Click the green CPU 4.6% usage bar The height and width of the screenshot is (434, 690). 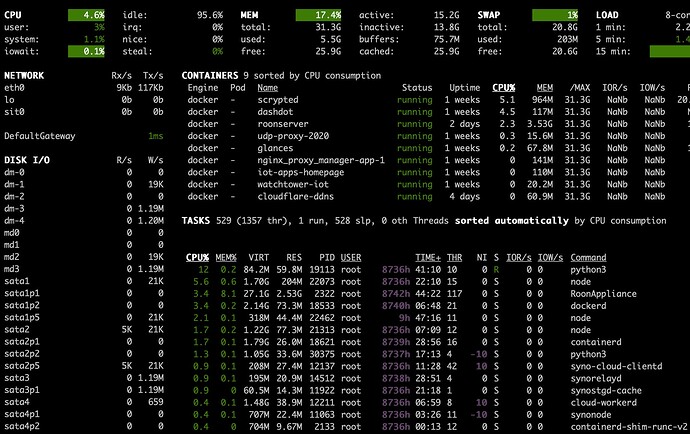(x=86, y=15)
